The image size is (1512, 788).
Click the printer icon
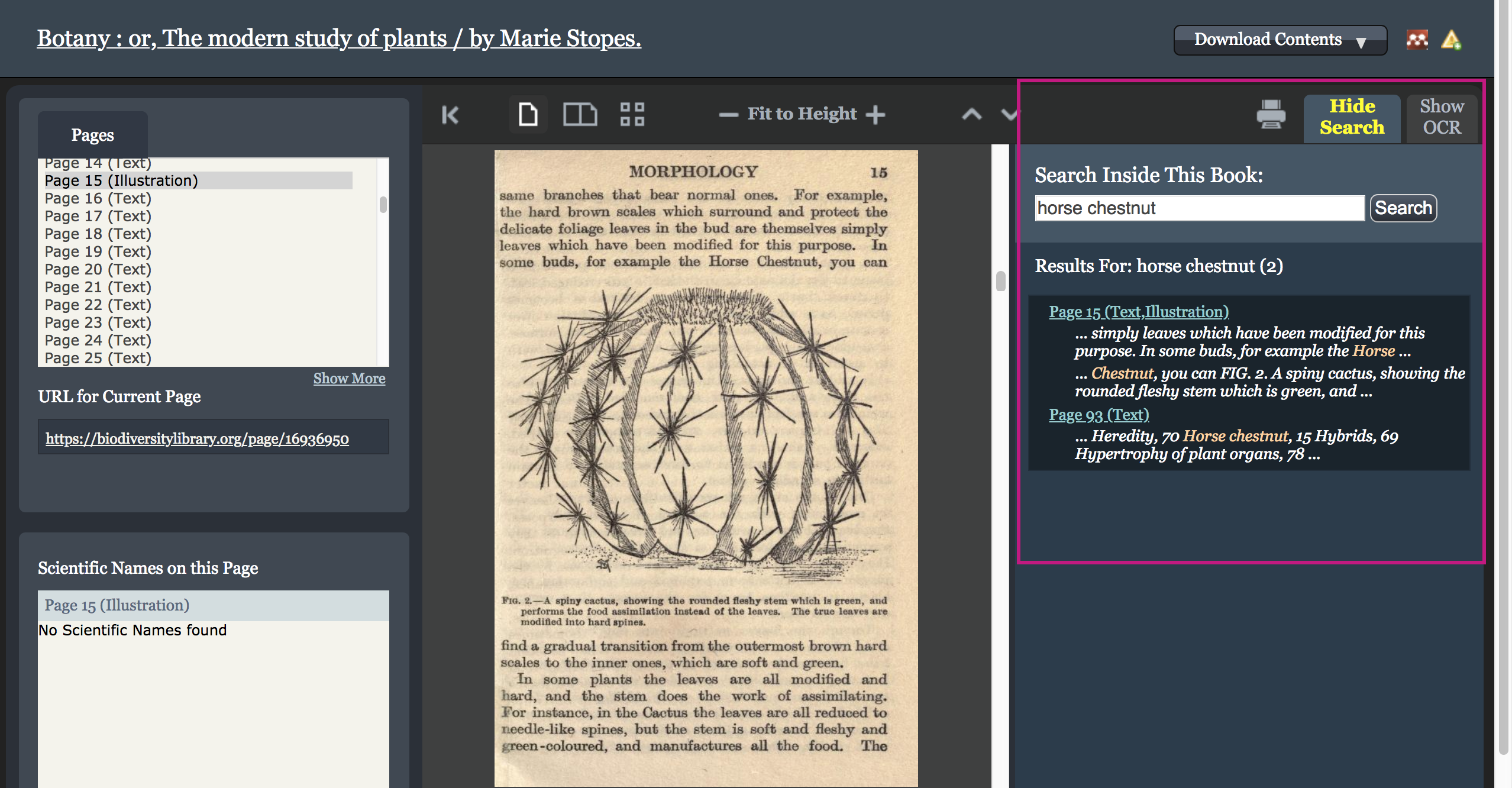coord(1271,115)
